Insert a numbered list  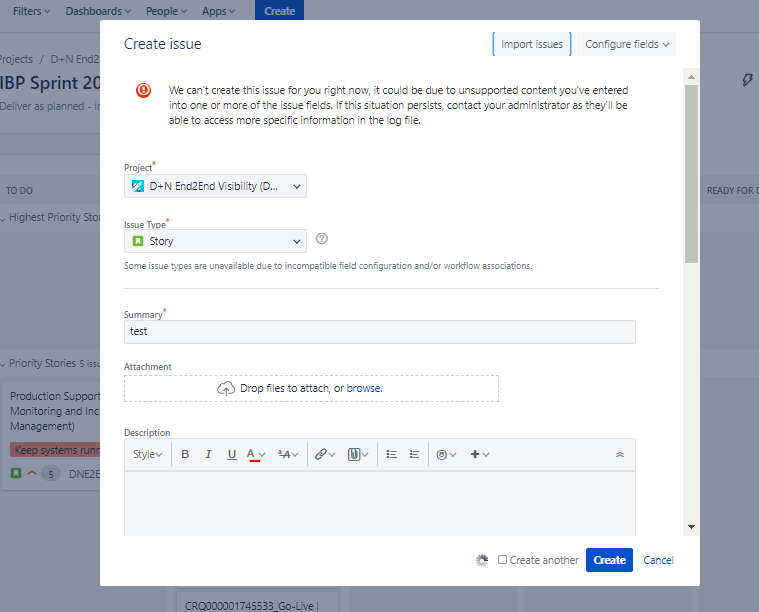(414, 454)
